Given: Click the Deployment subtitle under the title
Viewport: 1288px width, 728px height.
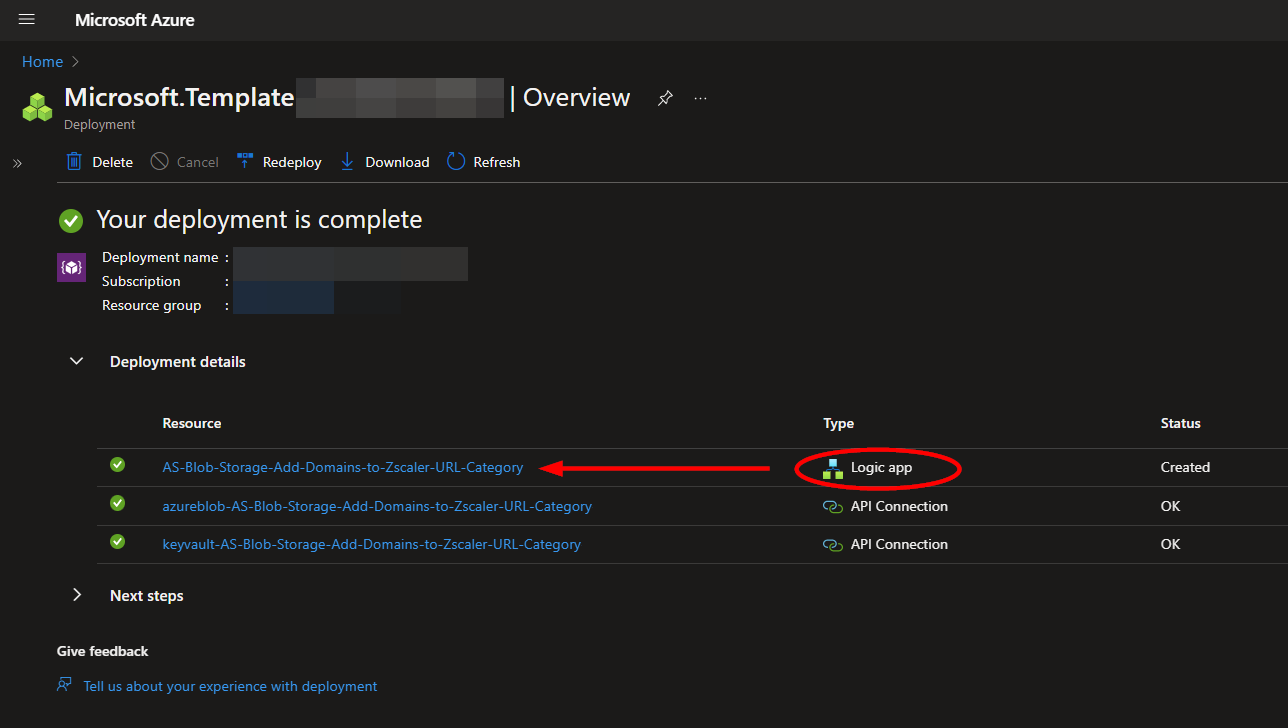Looking at the screenshot, I should [99, 125].
